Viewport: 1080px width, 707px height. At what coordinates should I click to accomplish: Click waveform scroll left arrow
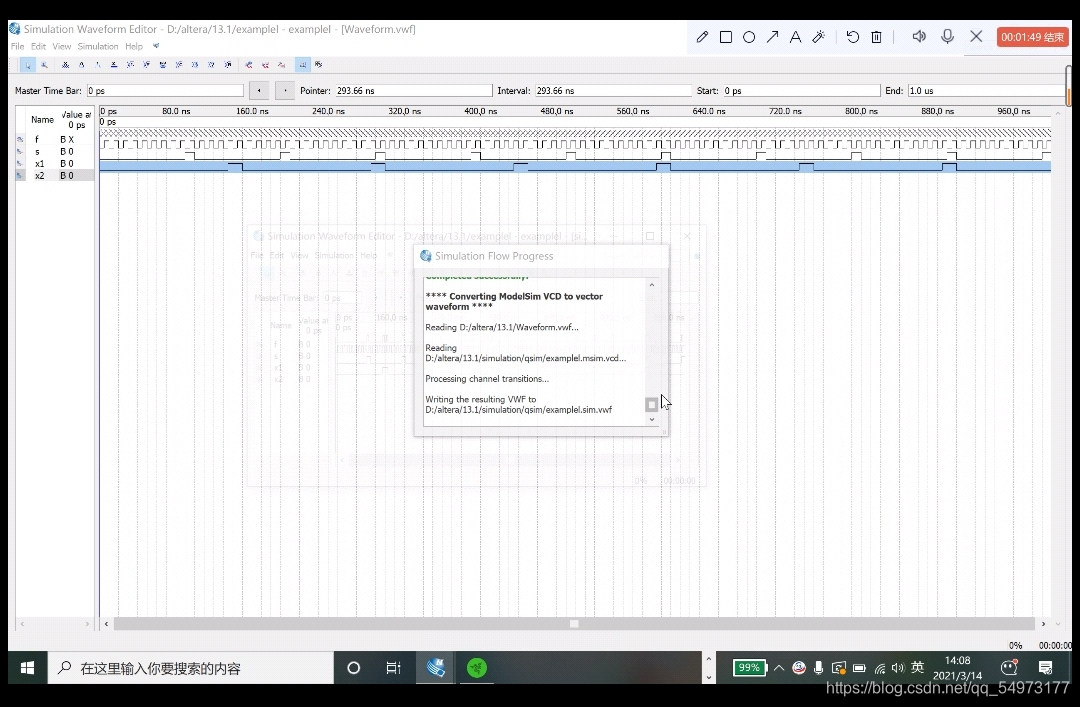click(x=106, y=624)
